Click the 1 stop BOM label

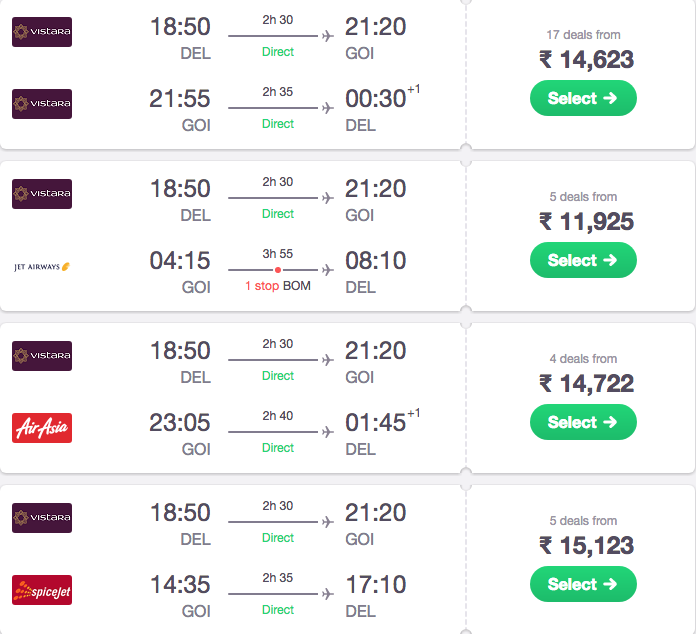[x=278, y=286]
